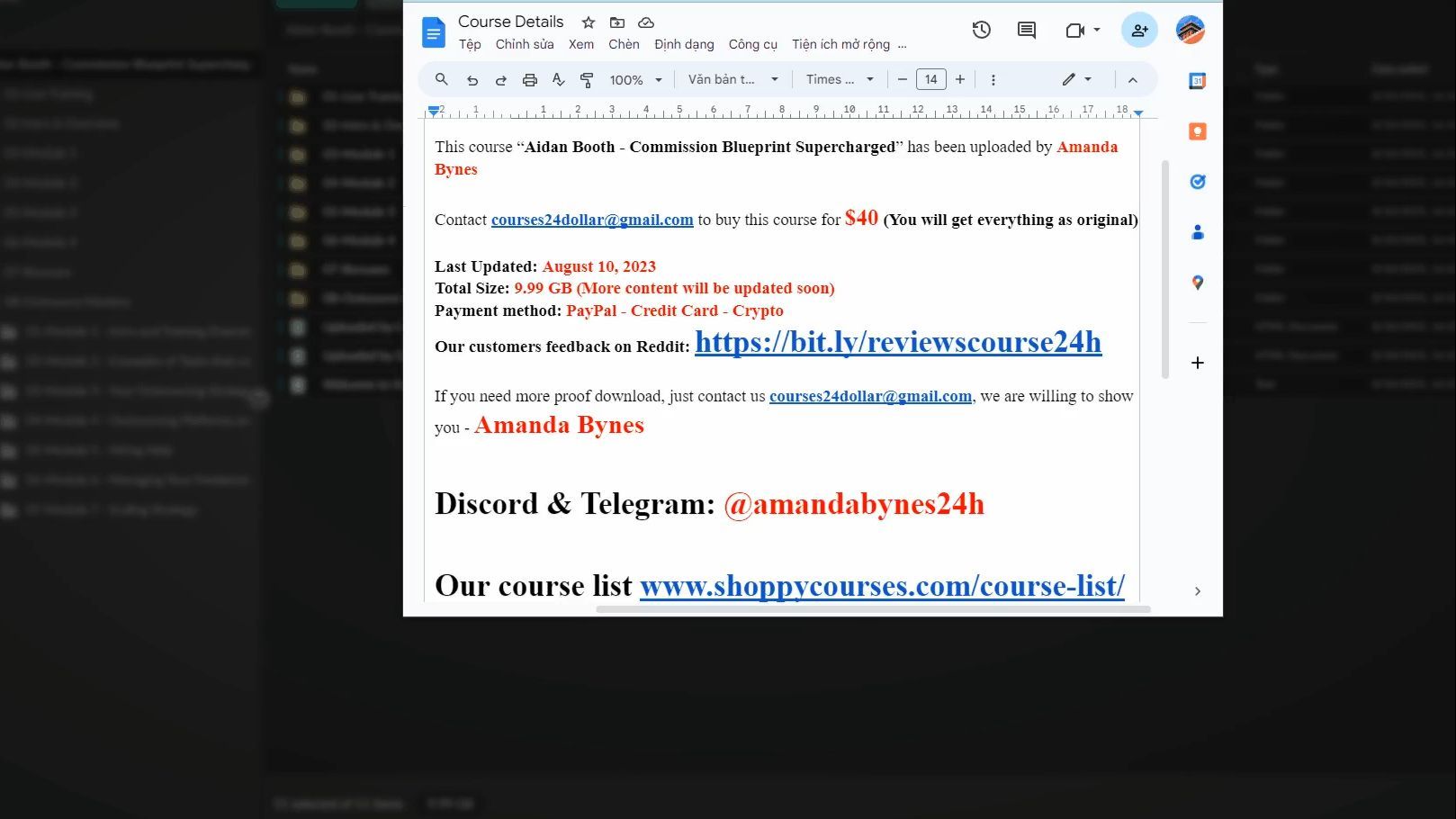Click the font size 14 field
The height and width of the screenshot is (819, 1456).
tap(931, 79)
